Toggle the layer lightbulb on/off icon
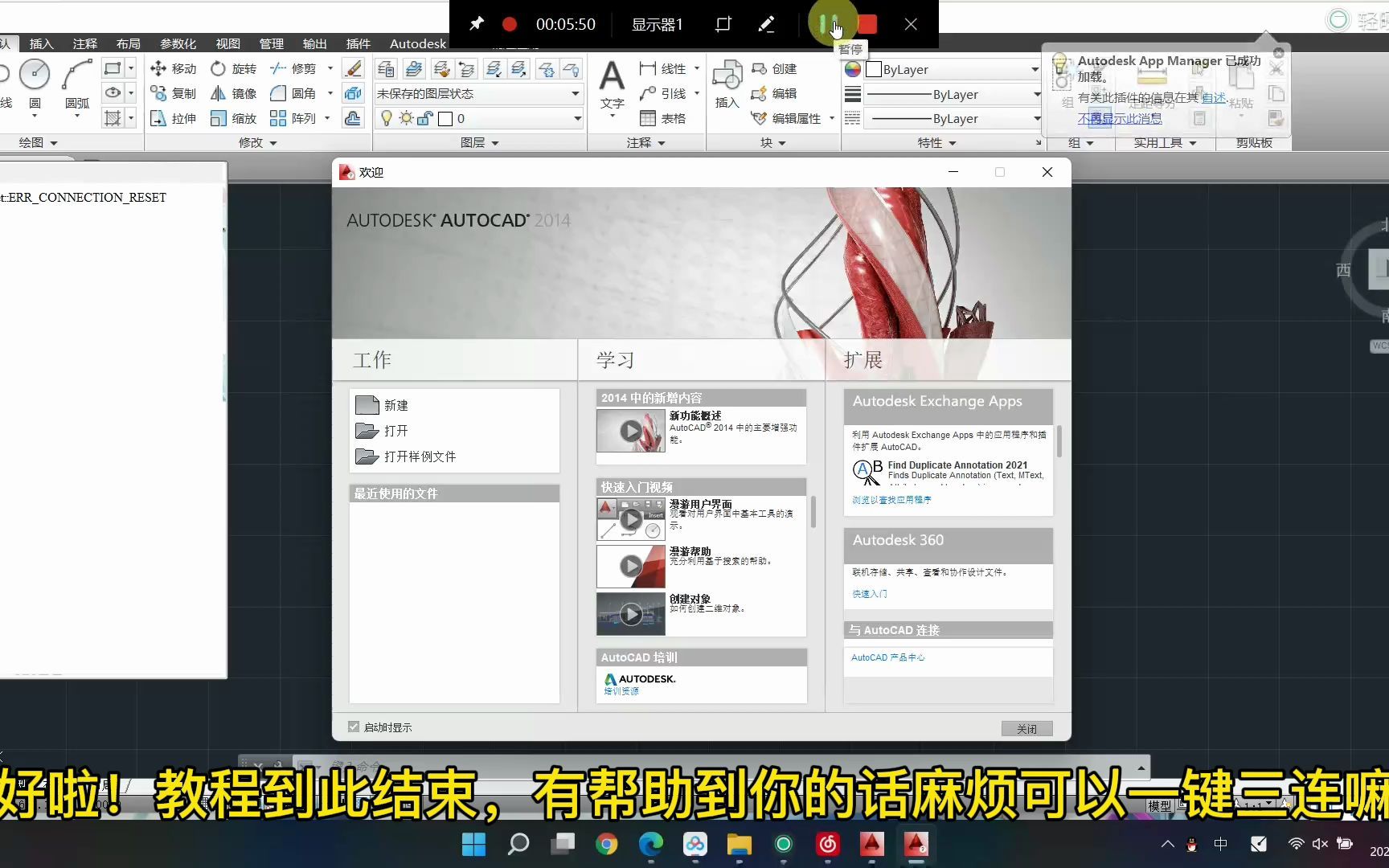Image resolution: width=1389 pixels, height=868 pixels. [387, 118]
